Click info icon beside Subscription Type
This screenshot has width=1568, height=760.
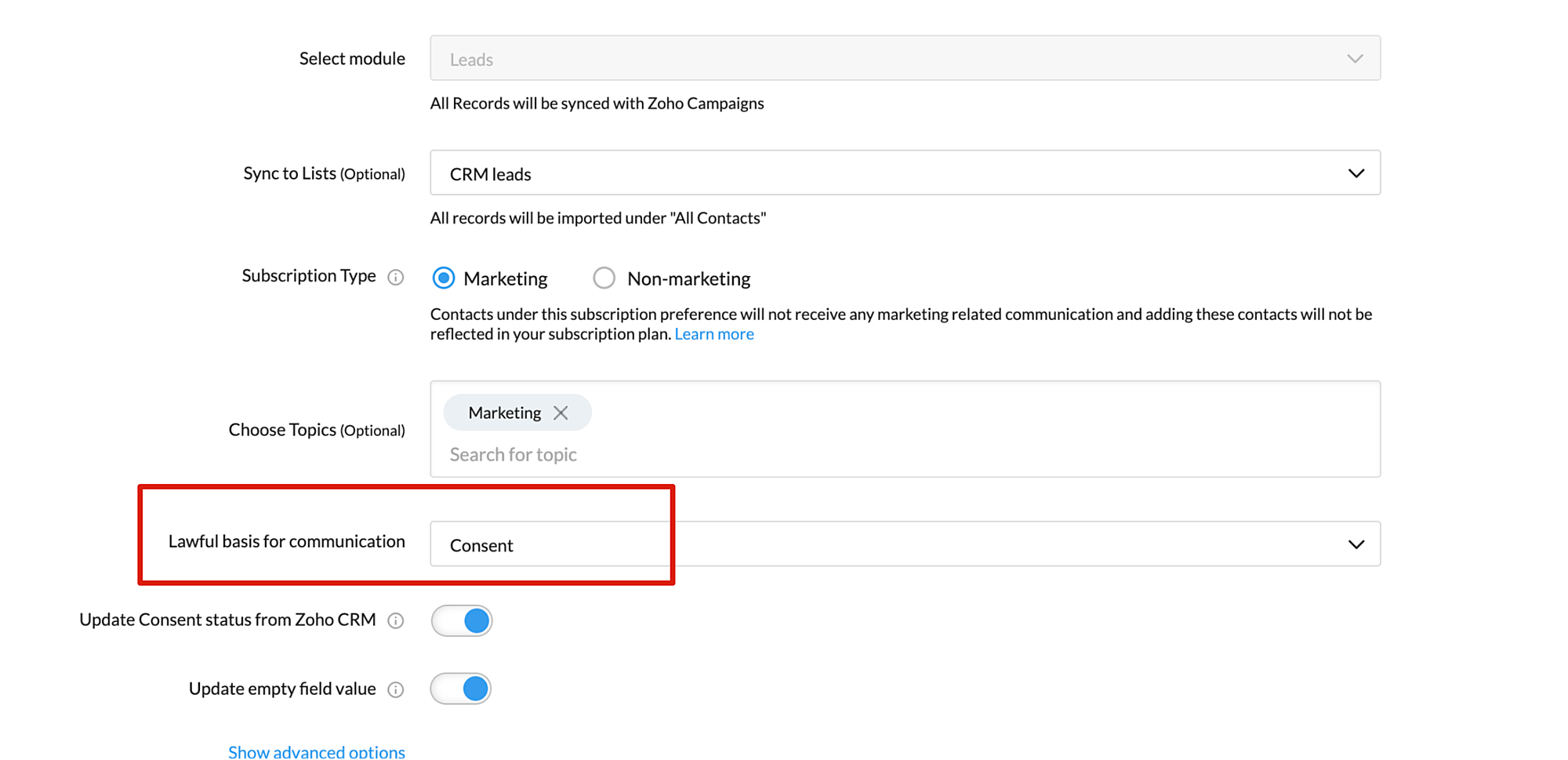396,277
